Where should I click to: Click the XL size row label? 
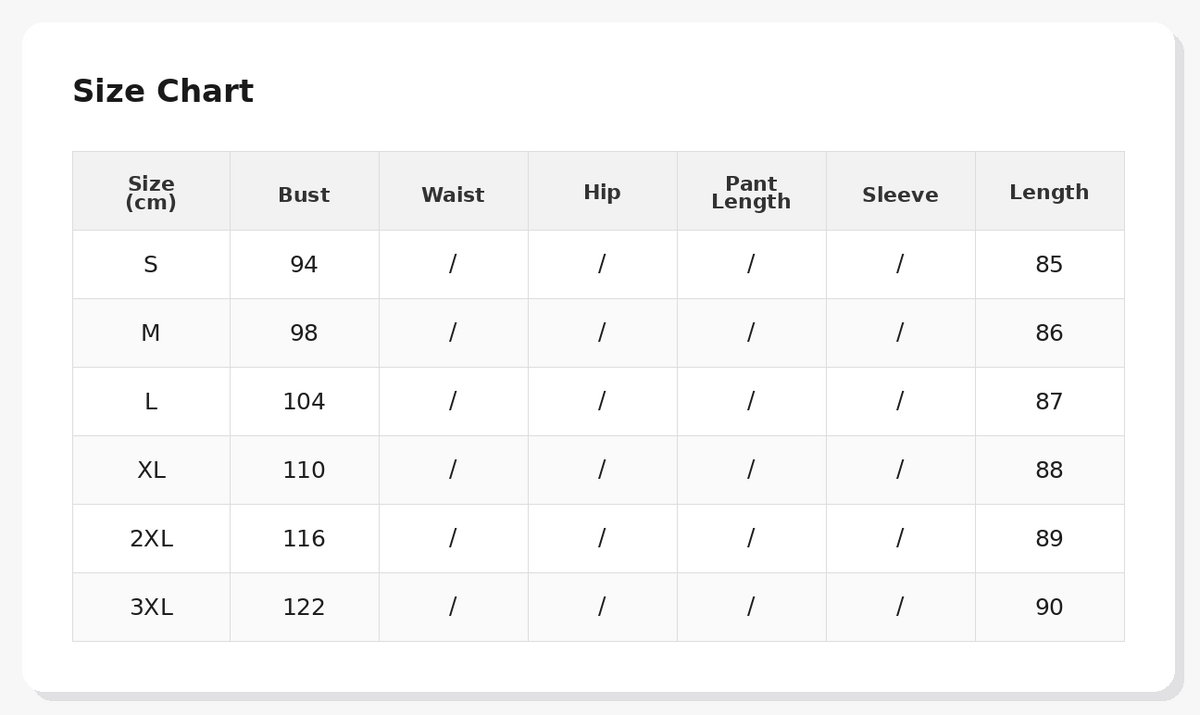[x=151, y=471]
